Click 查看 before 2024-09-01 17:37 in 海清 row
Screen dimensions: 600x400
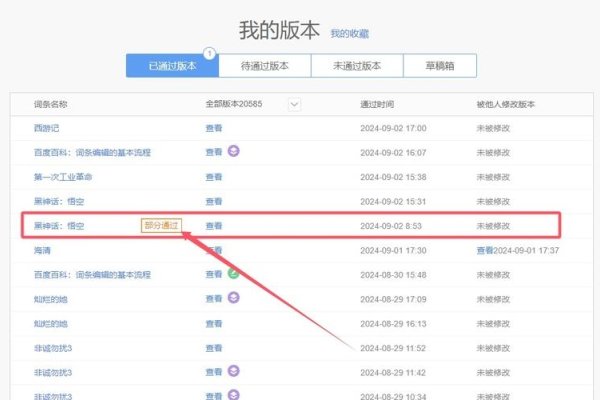click(x=485, y=250)
